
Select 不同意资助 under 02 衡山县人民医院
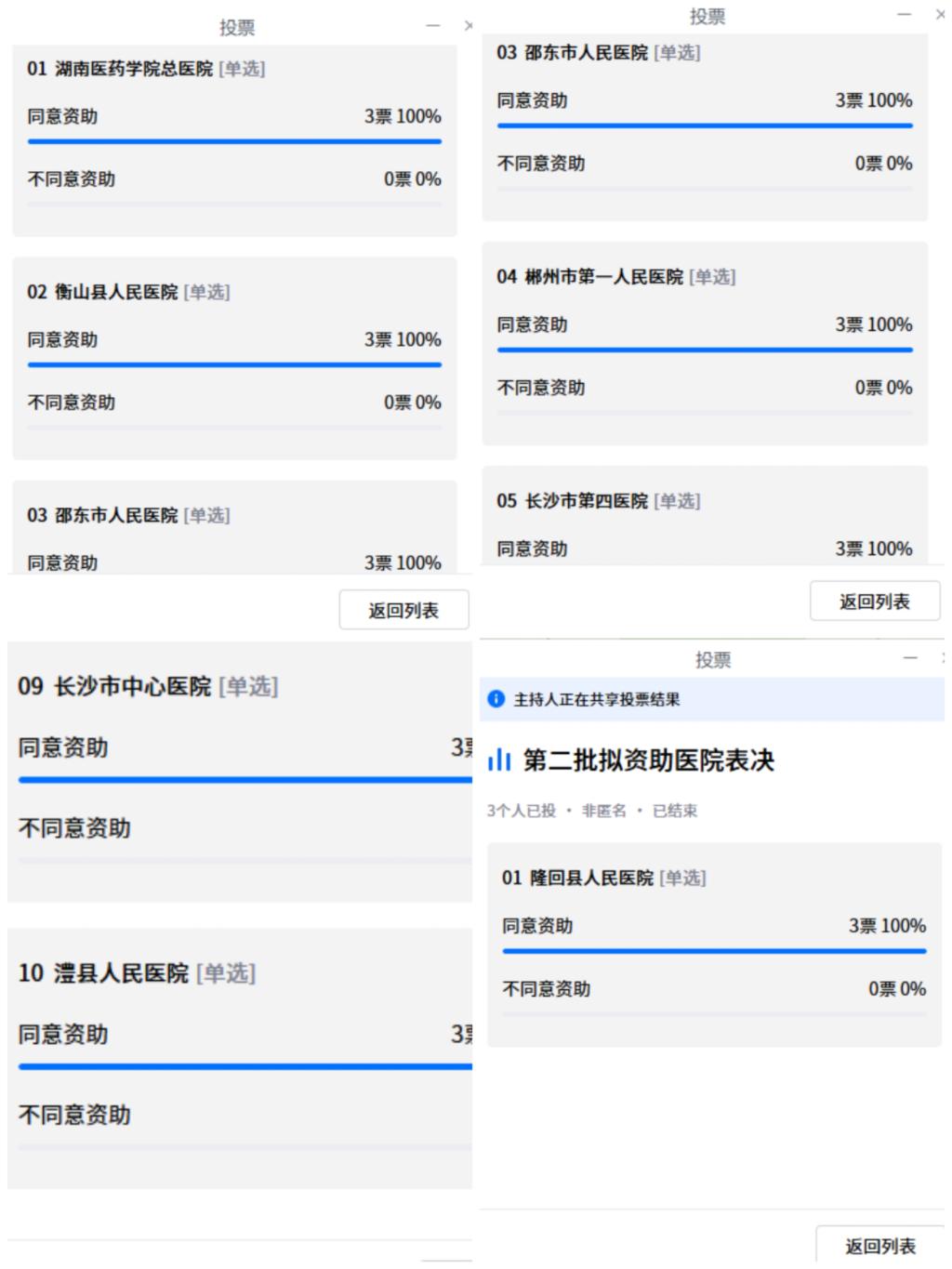pyautogui.click(x=72, y=403)
